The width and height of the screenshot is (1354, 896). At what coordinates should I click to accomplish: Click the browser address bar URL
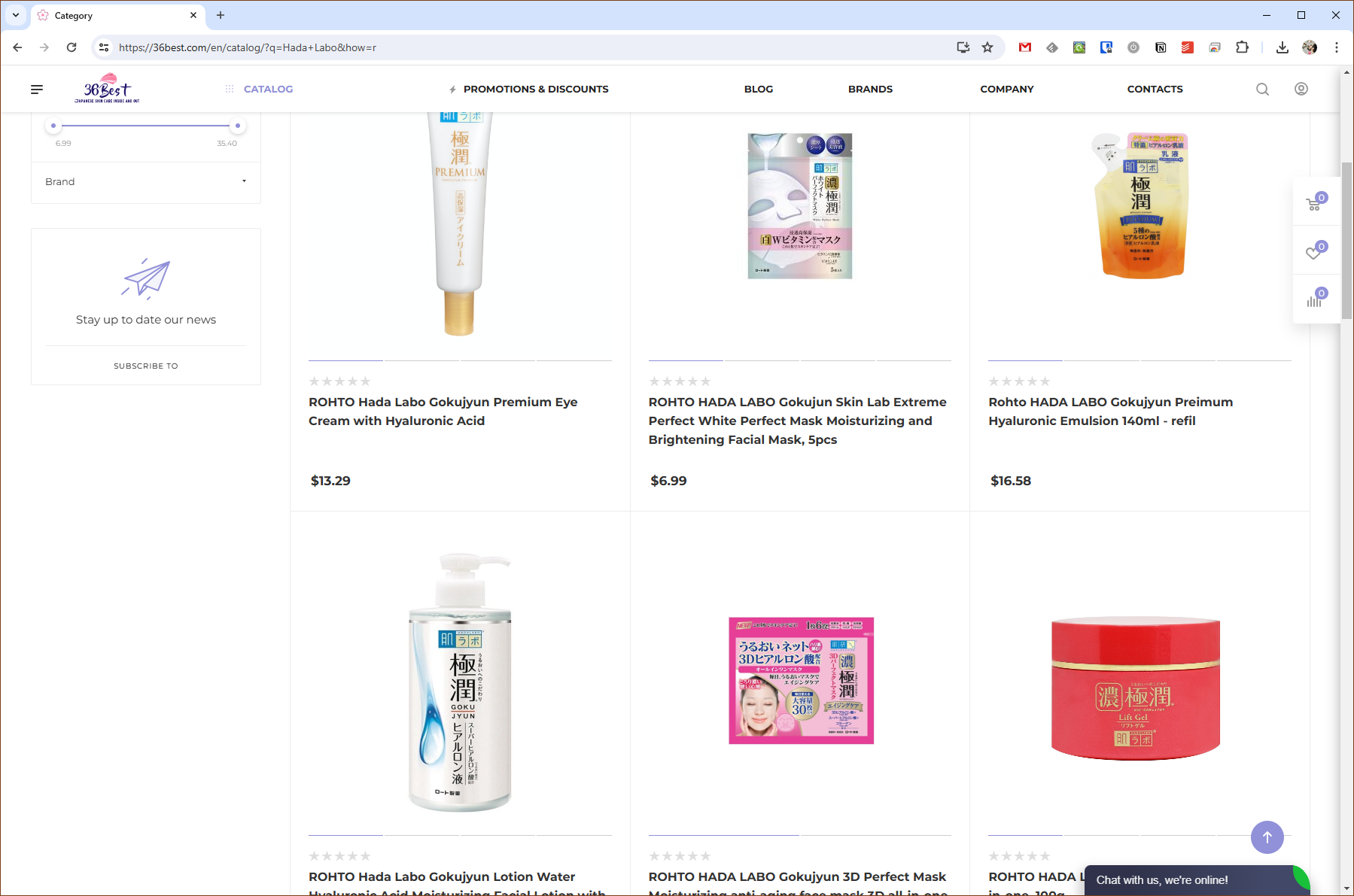[247, 47]
